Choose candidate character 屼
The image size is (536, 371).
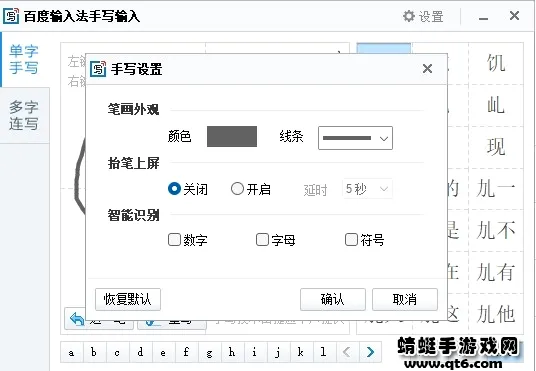tap(496, 105)
